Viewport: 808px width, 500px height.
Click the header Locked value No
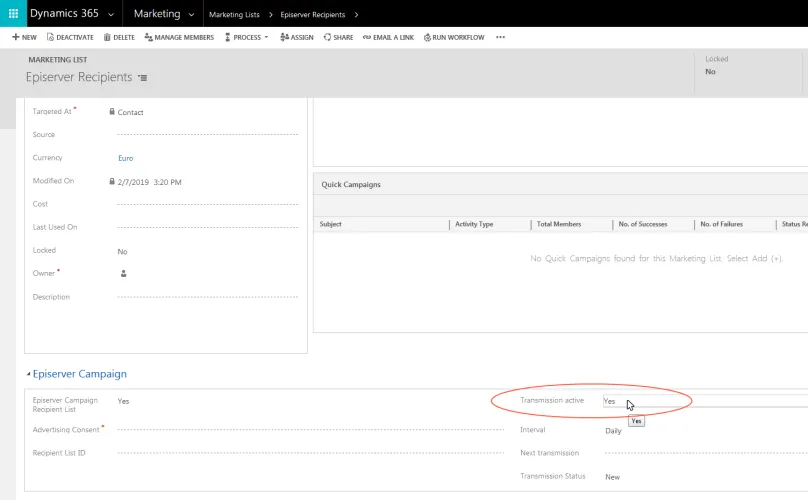710,72
